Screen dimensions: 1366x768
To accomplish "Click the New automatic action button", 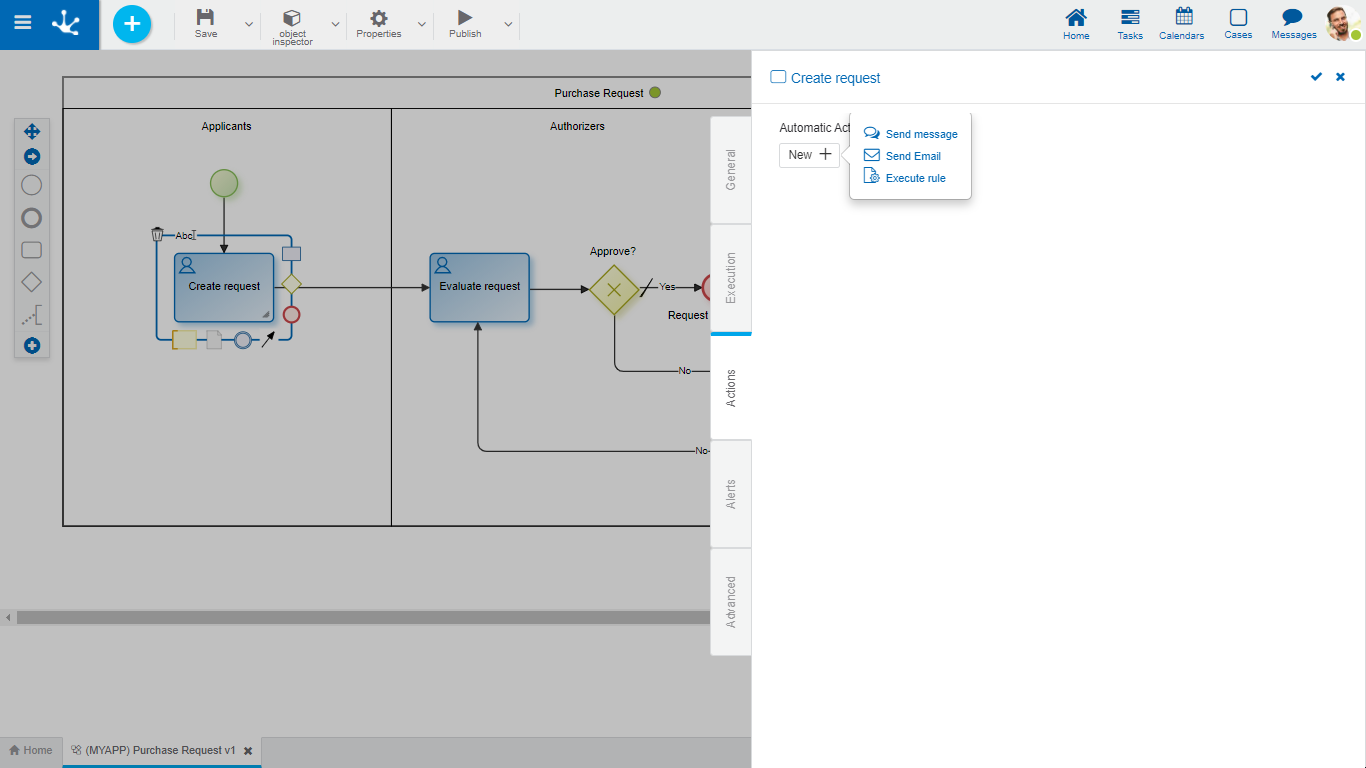I will (809, 155).
